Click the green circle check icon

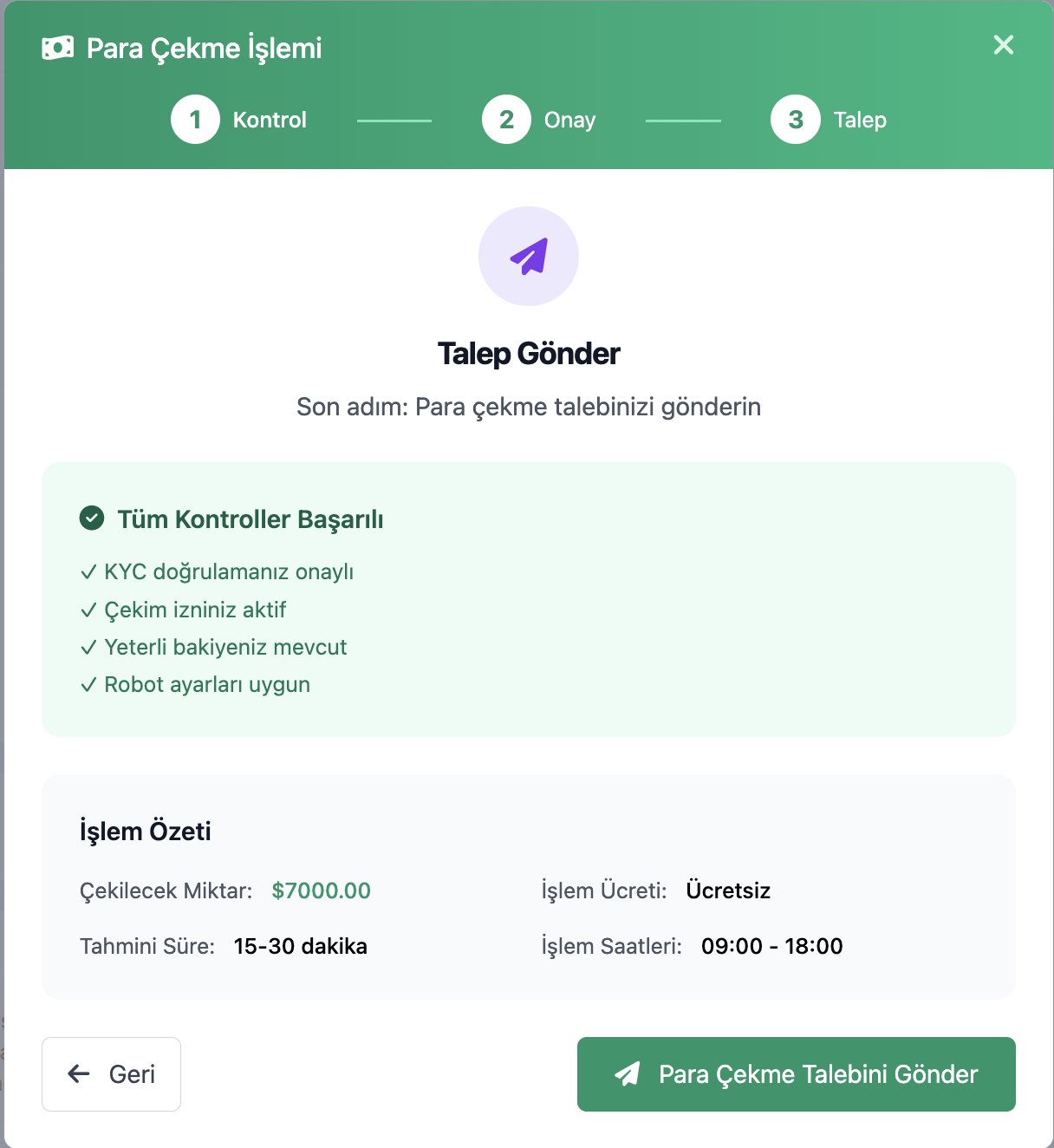[92, 519]
